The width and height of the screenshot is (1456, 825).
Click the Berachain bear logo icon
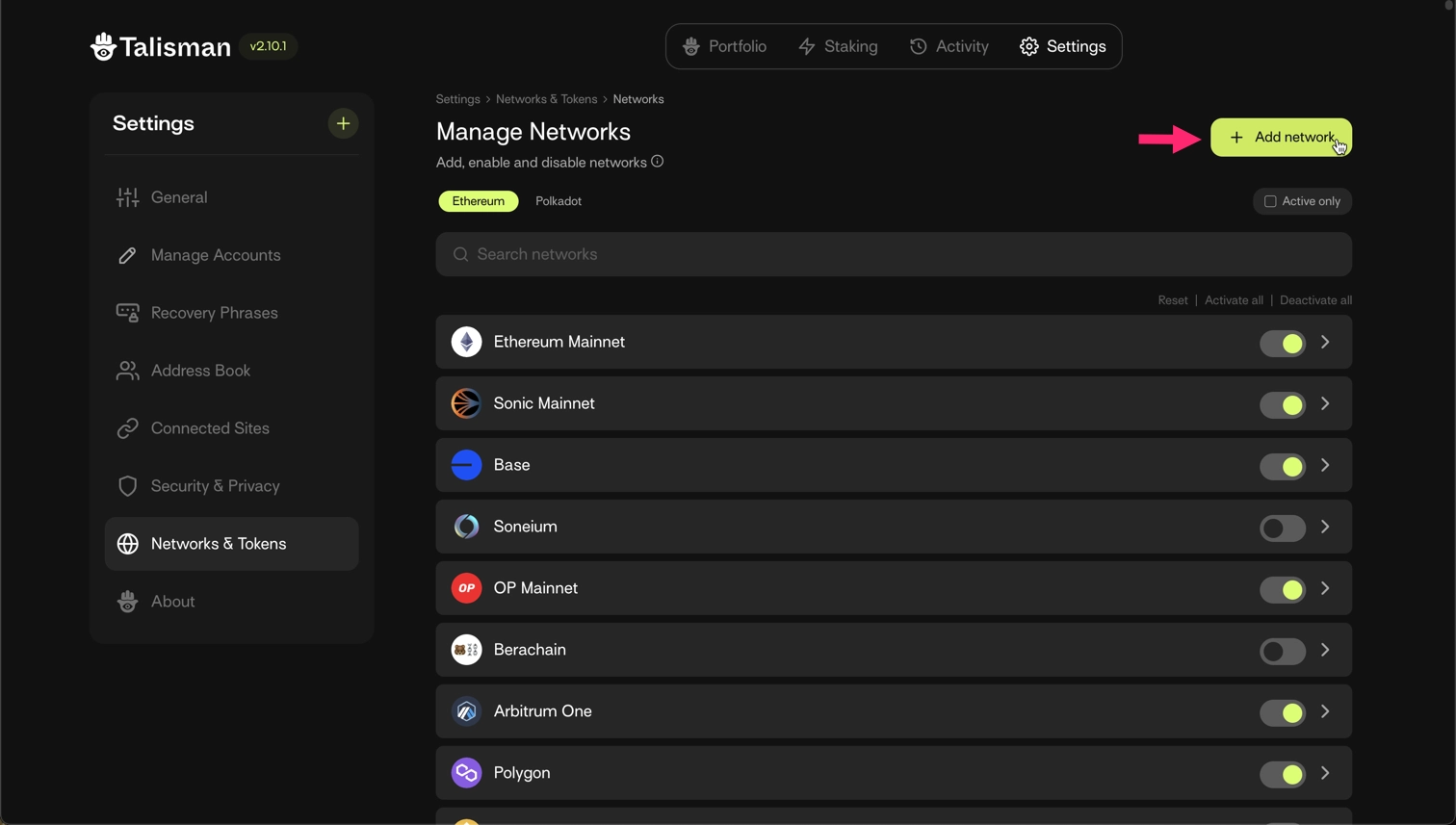coord(466,650)
